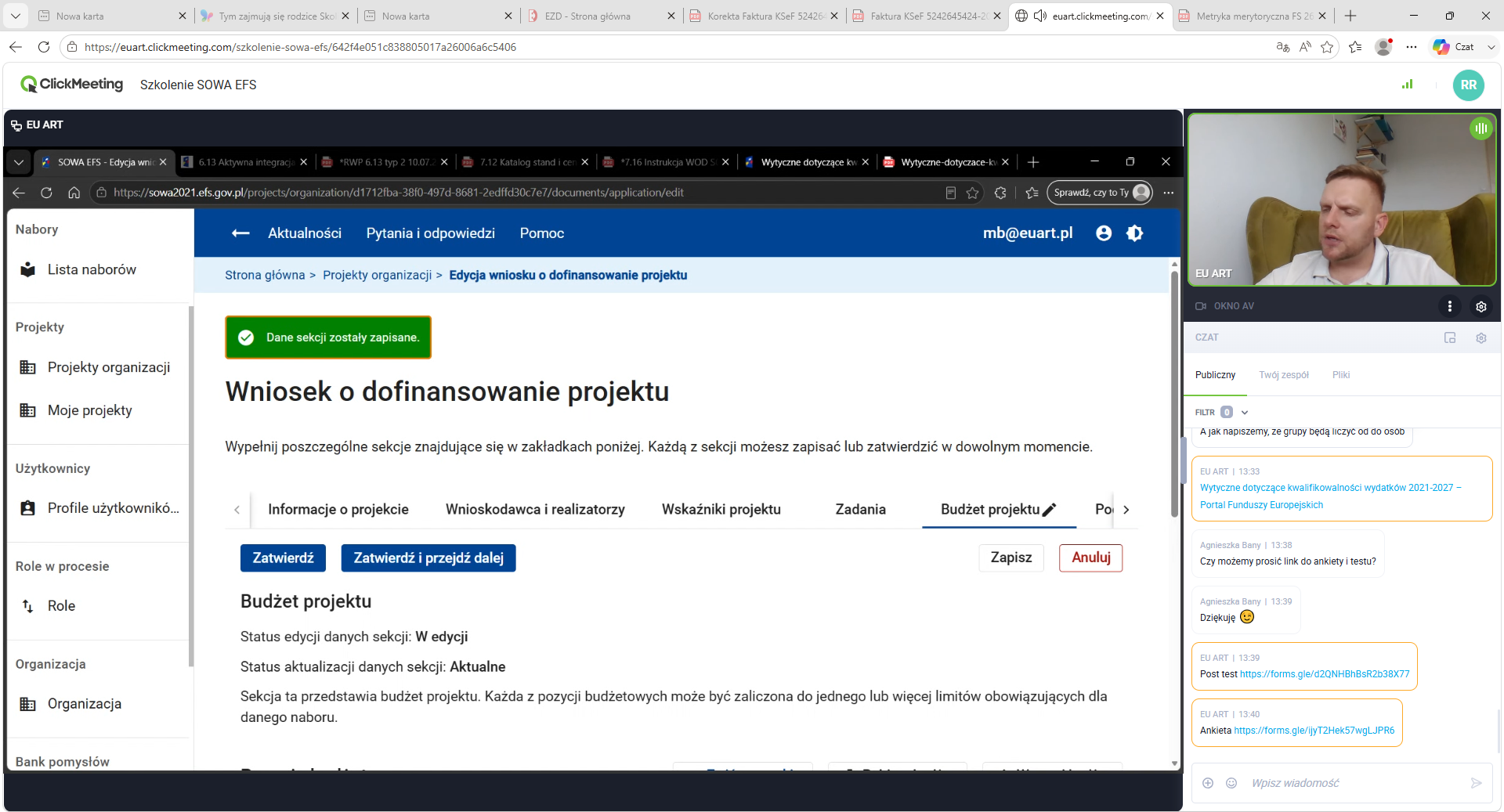Open the shared browser's tab list dropdown
The width and height of the screenshot is (1504, 812).
click(x=19, y=162)
